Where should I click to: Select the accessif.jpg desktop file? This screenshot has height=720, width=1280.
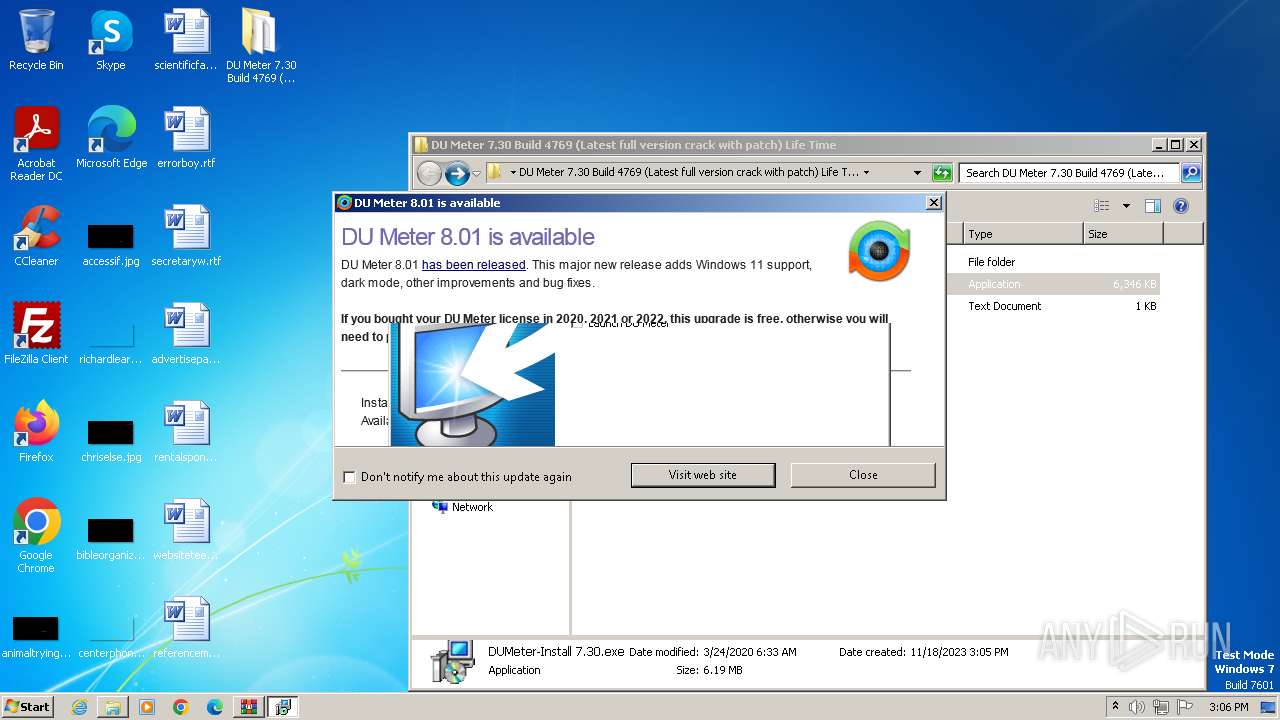coord(111,243)
